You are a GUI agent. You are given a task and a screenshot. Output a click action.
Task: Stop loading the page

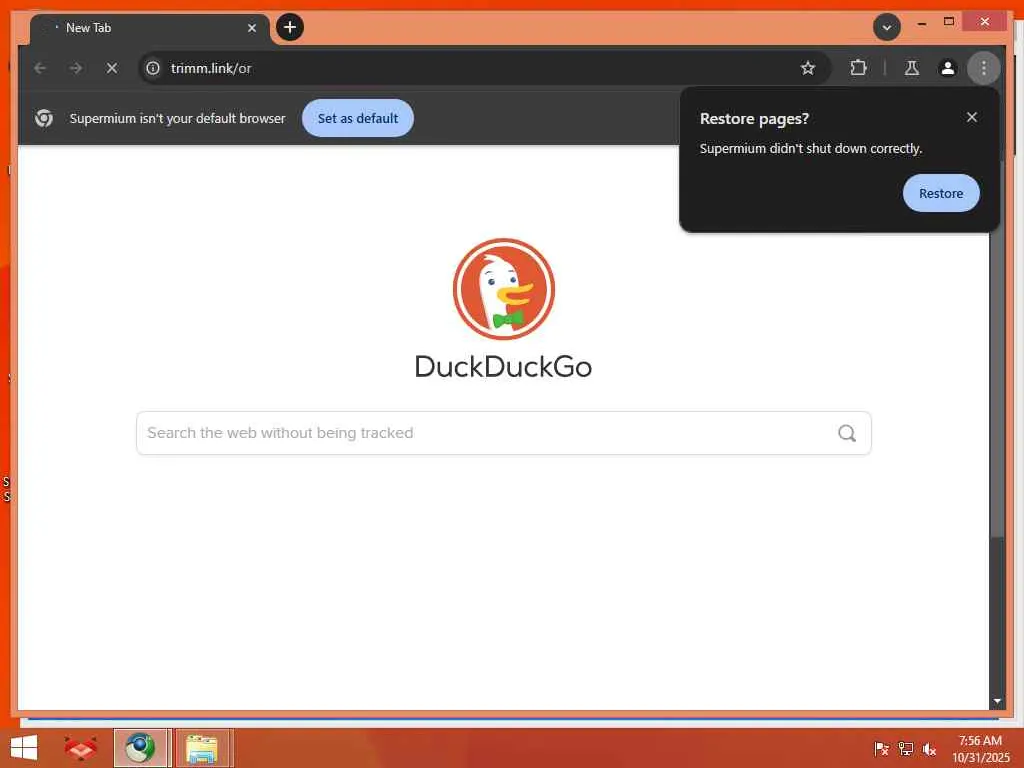pos(112,68)
